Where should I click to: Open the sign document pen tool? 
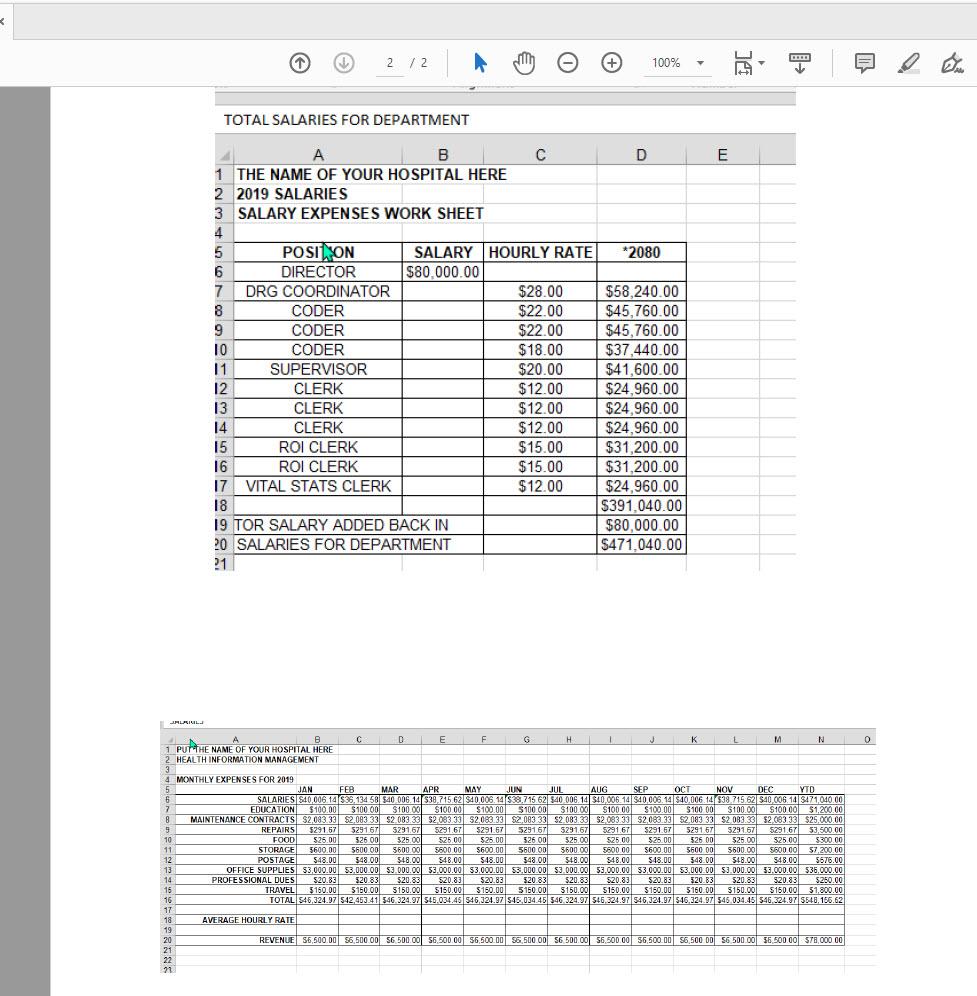tap(951, 63)
